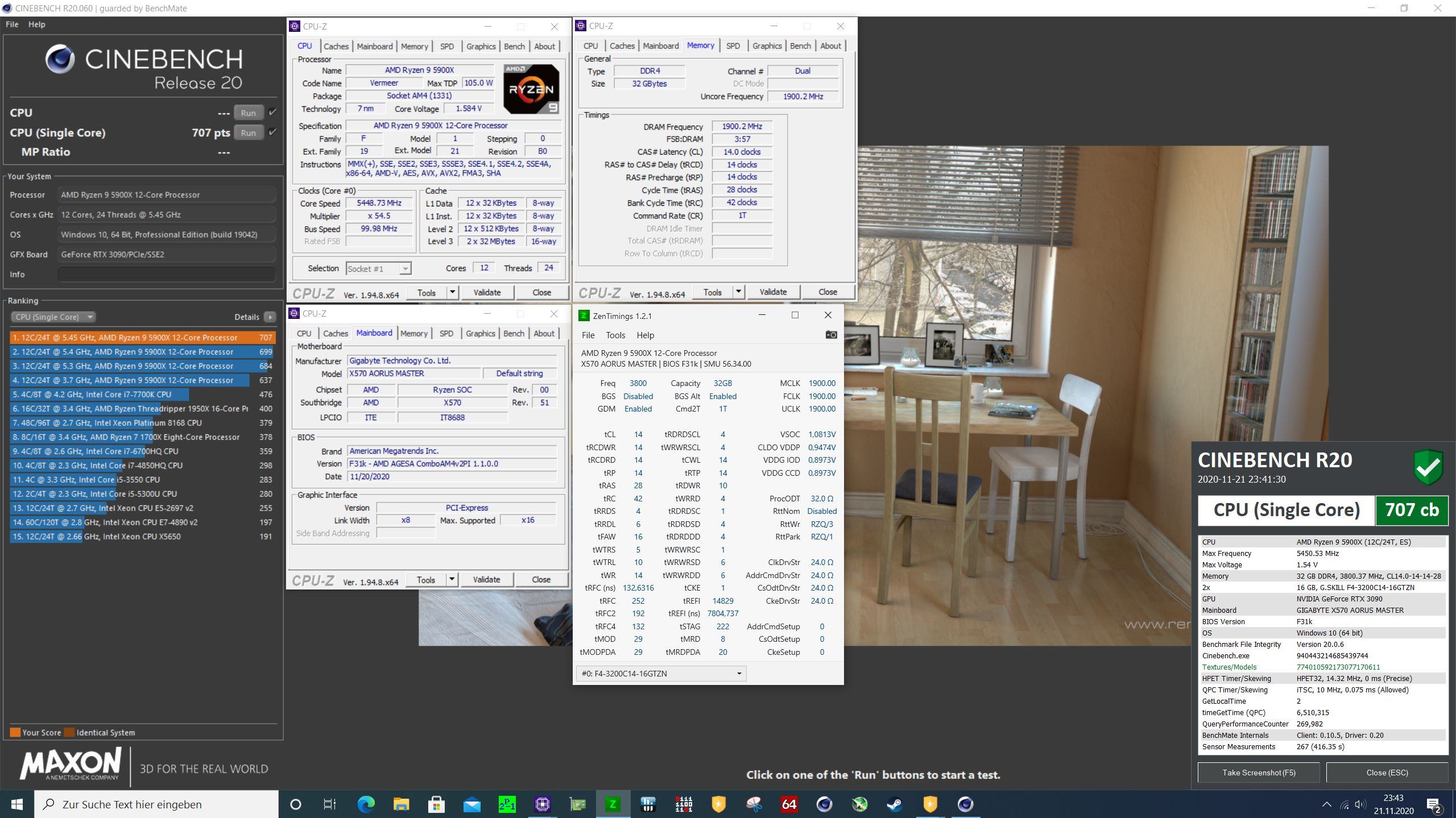Open the SPD tab in CPU-Z

pos(447,45)
